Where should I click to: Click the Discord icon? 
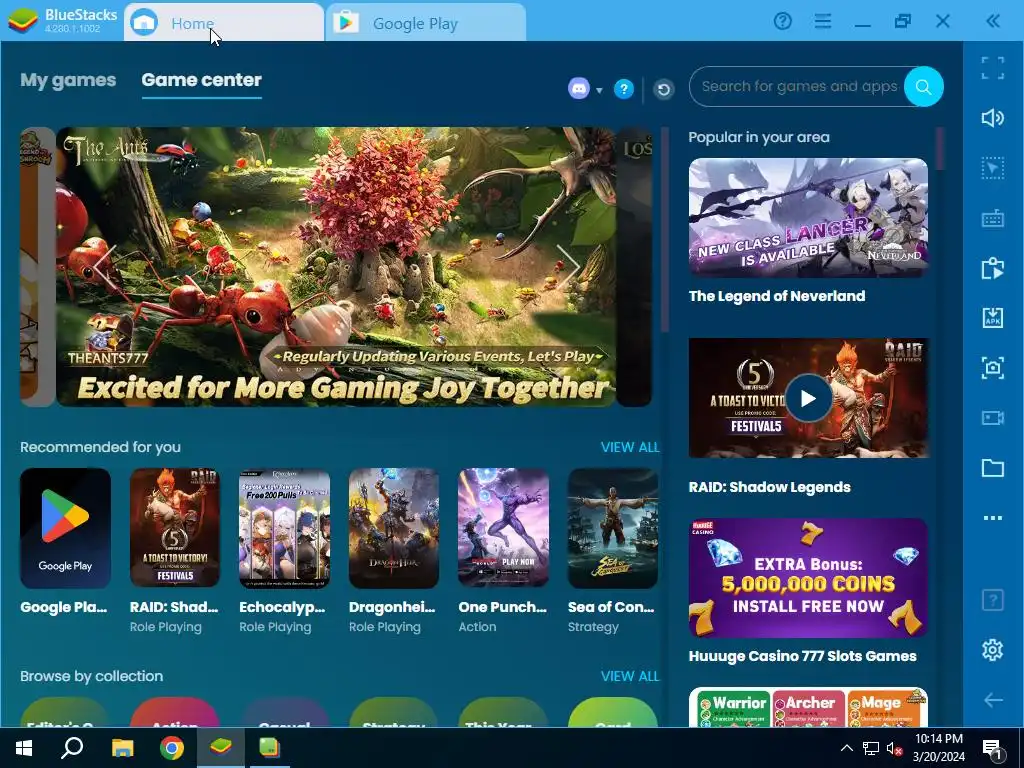coord(579,88)
